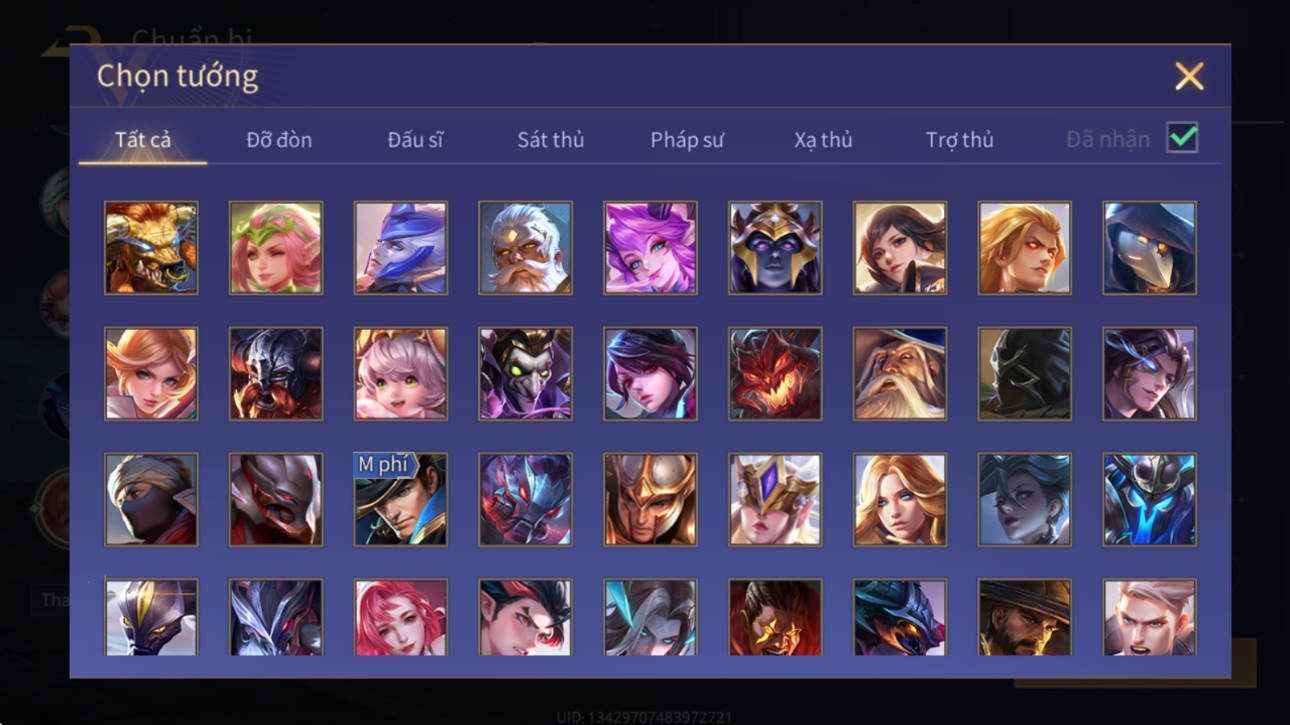Viewport: 1290px width, 725px height.
Task: Select the blonde woman with blue eyes
Action: pos(899,500)
